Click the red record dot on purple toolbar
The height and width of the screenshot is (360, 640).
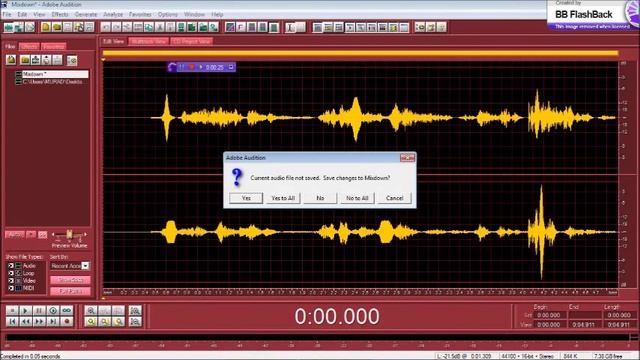click(x=191, y=67)
